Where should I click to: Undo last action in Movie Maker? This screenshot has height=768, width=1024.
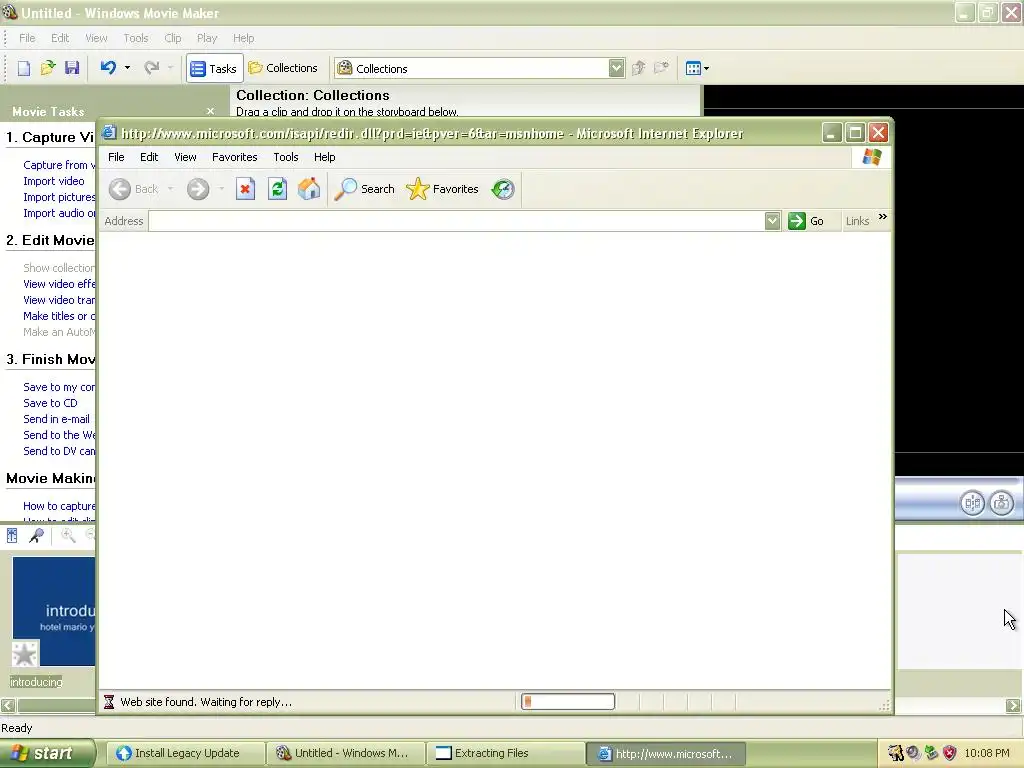pyautogui.click(x=108, y=67)
